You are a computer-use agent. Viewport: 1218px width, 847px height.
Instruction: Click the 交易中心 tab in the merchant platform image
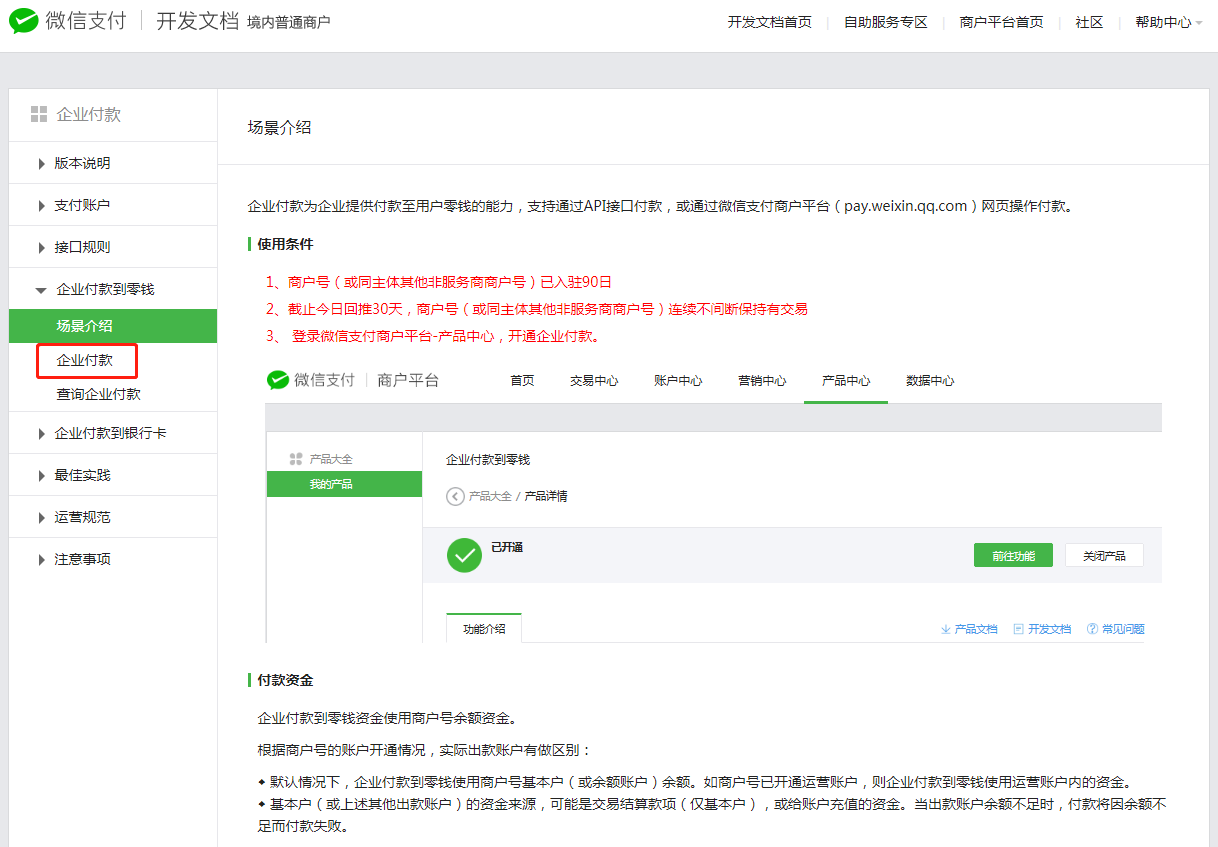tap(594, 380)
